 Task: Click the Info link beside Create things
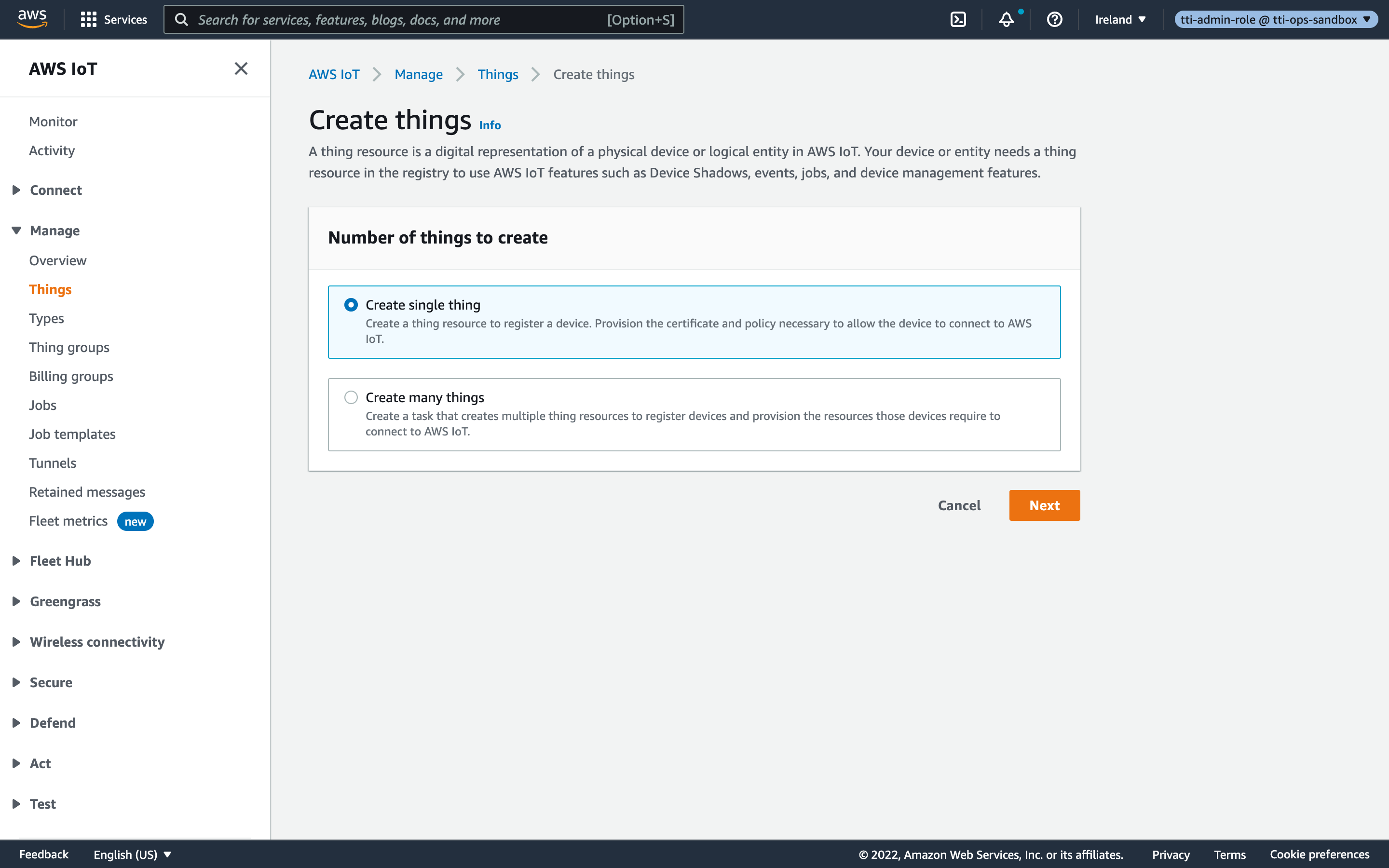click(x=490, y=125)
